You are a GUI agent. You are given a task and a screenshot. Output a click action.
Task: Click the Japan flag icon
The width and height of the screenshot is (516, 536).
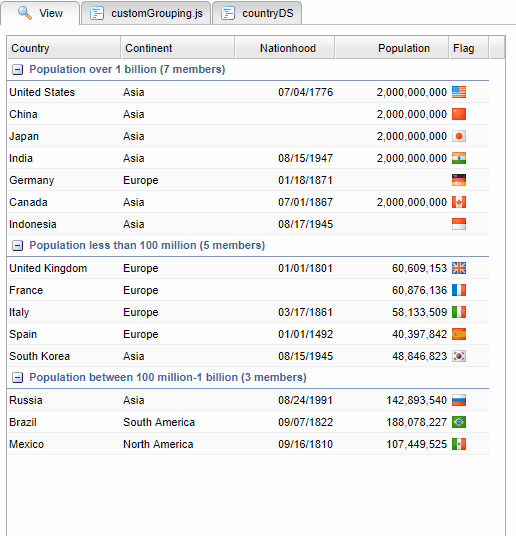coord(459,136)
